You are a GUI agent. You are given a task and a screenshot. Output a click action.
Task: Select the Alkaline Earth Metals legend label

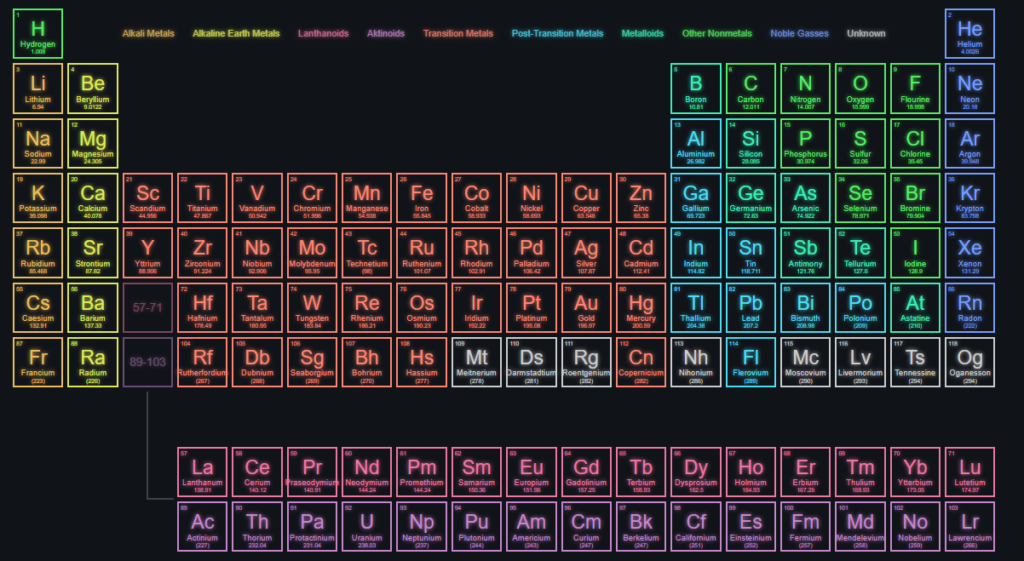point(236,34)
